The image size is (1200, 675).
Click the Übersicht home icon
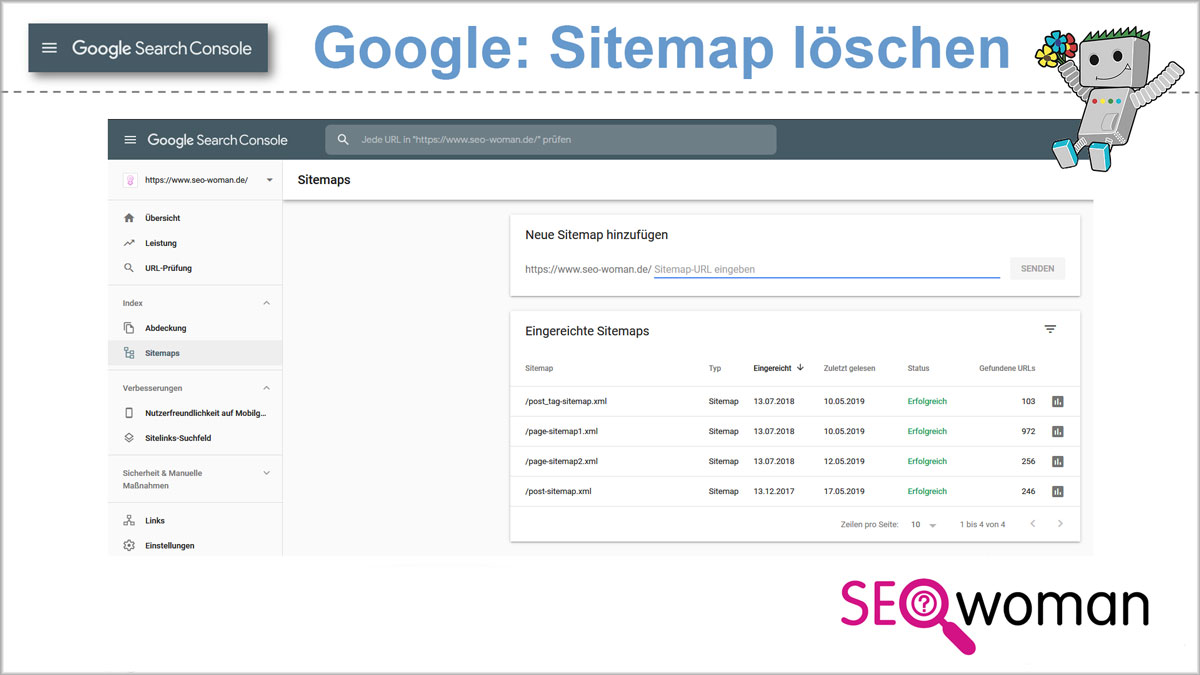click(x=128, y=218)
